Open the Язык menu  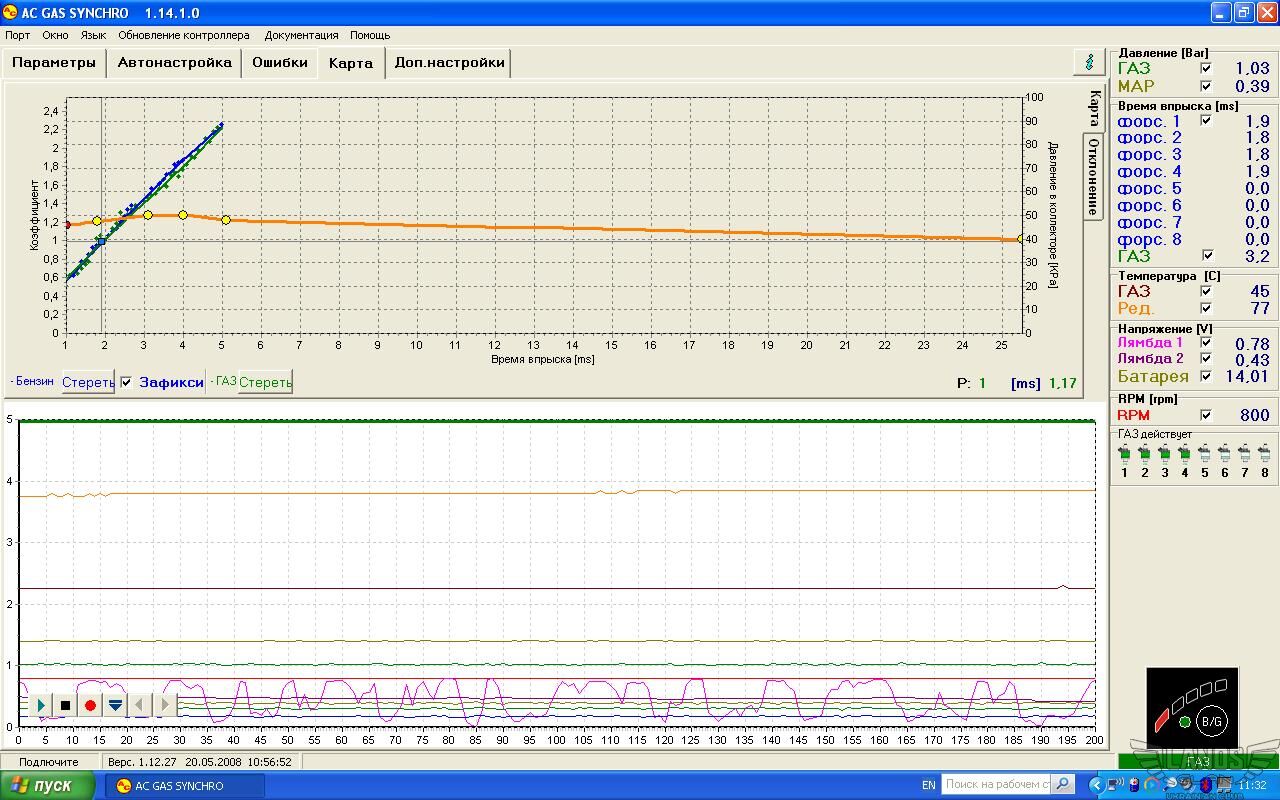coord(93,35)
